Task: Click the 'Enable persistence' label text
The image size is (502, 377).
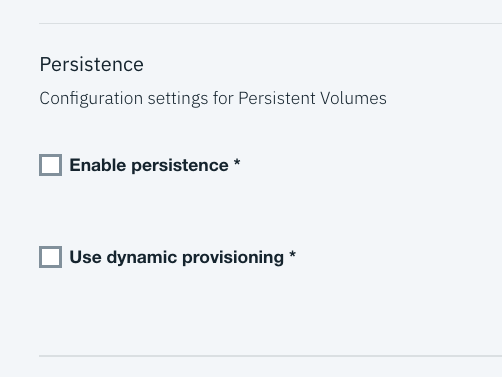Action: click(x=149, y=165)
